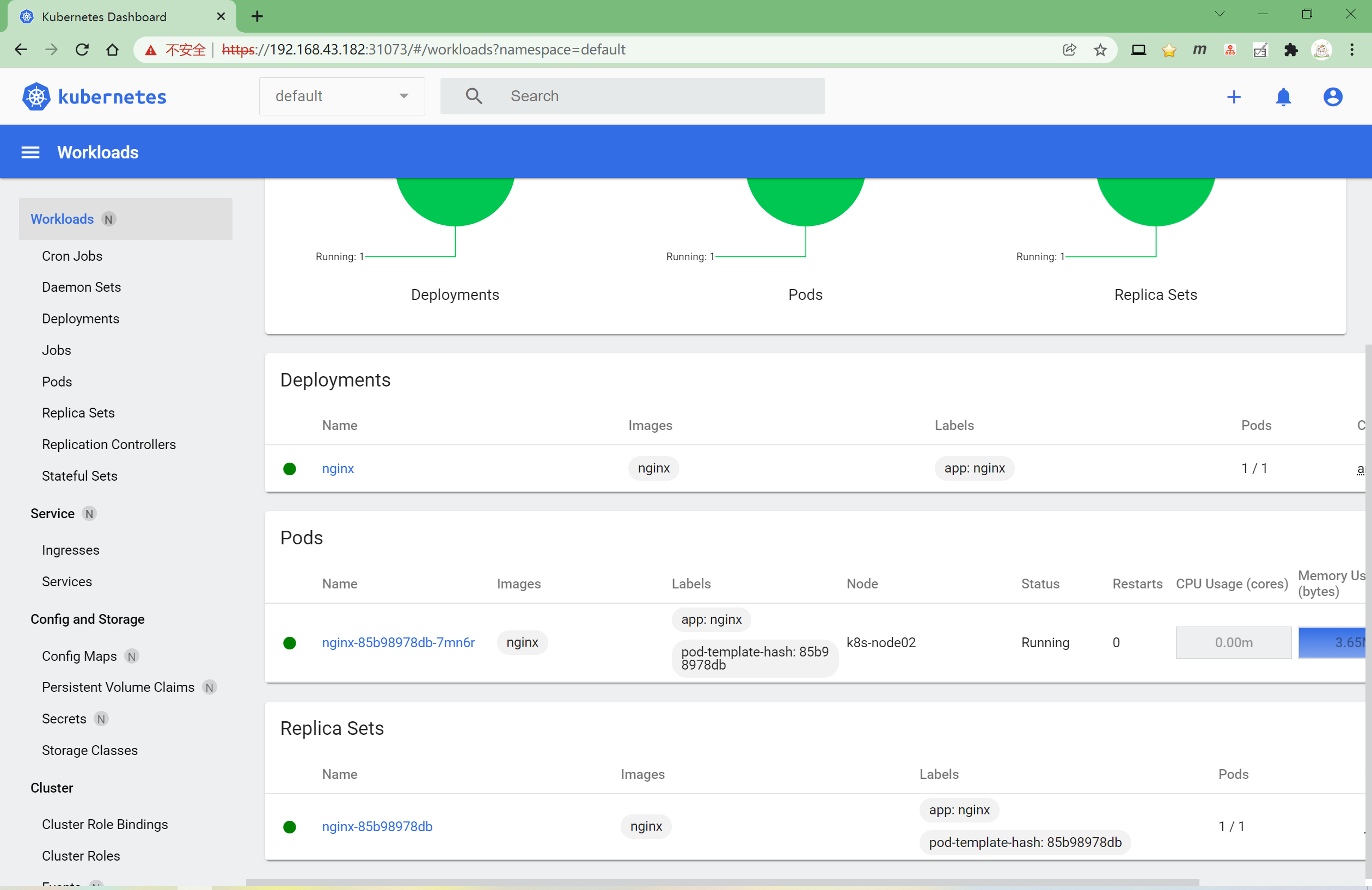
Task: Click the 'm' extension icon
Action: pyautogui.click(x=1199, y=50)
